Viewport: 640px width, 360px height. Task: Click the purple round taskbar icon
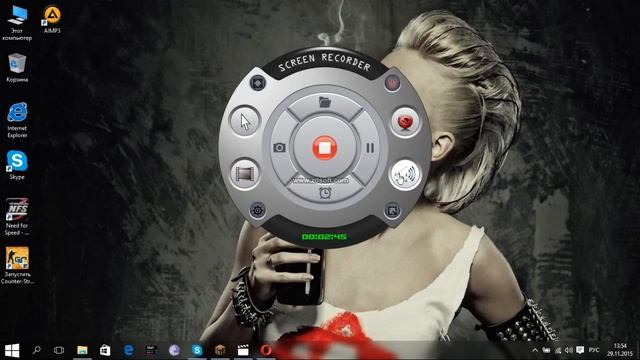(174, 350)
